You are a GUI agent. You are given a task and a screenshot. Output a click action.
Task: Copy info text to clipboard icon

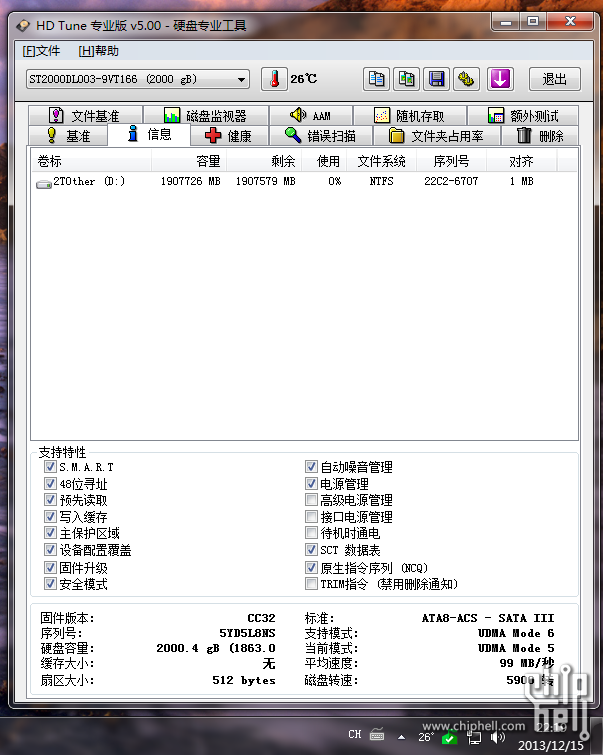click(376, 79)
